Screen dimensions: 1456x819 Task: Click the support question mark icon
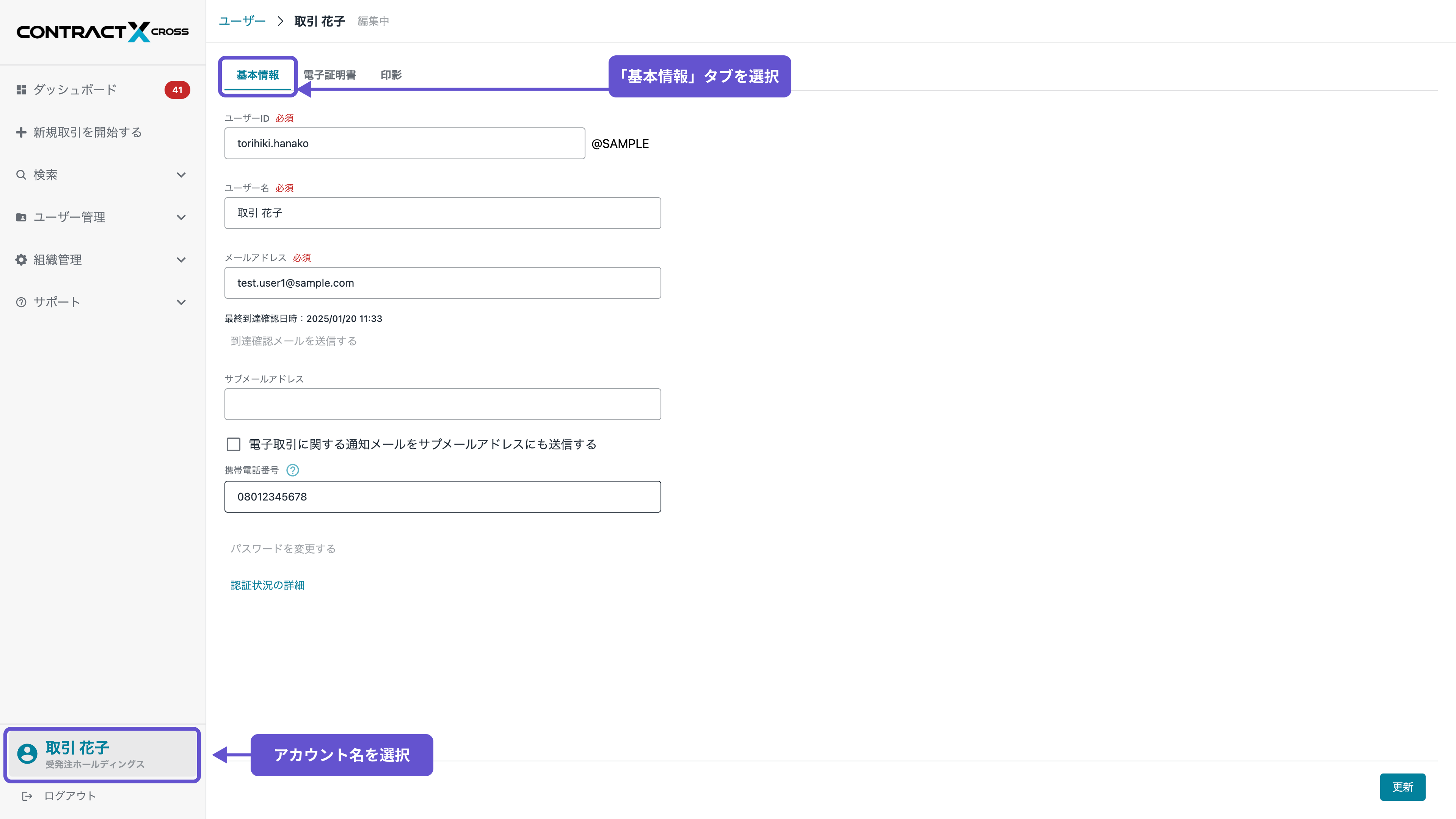[21, 303]
